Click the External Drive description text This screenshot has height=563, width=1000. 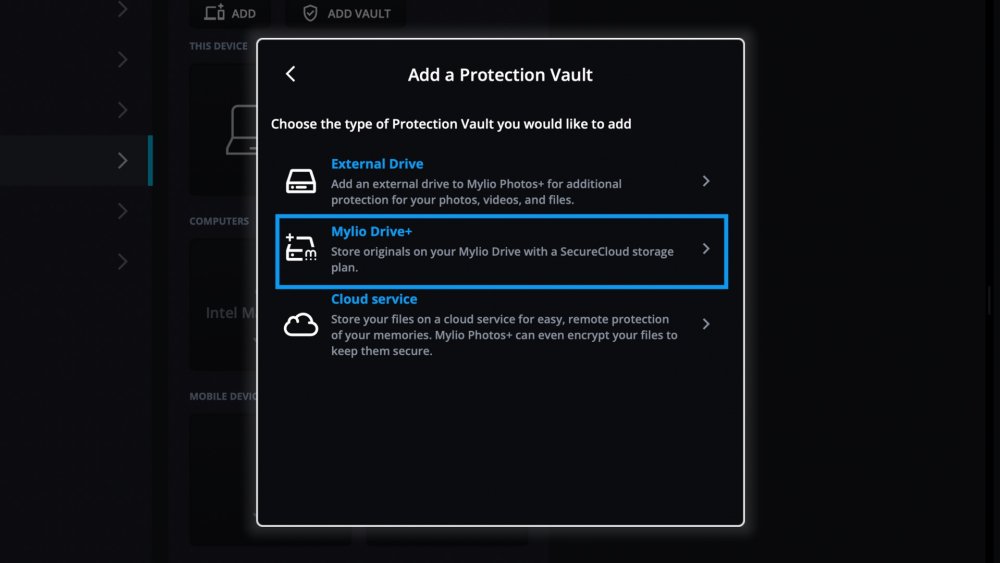(476, 191)
